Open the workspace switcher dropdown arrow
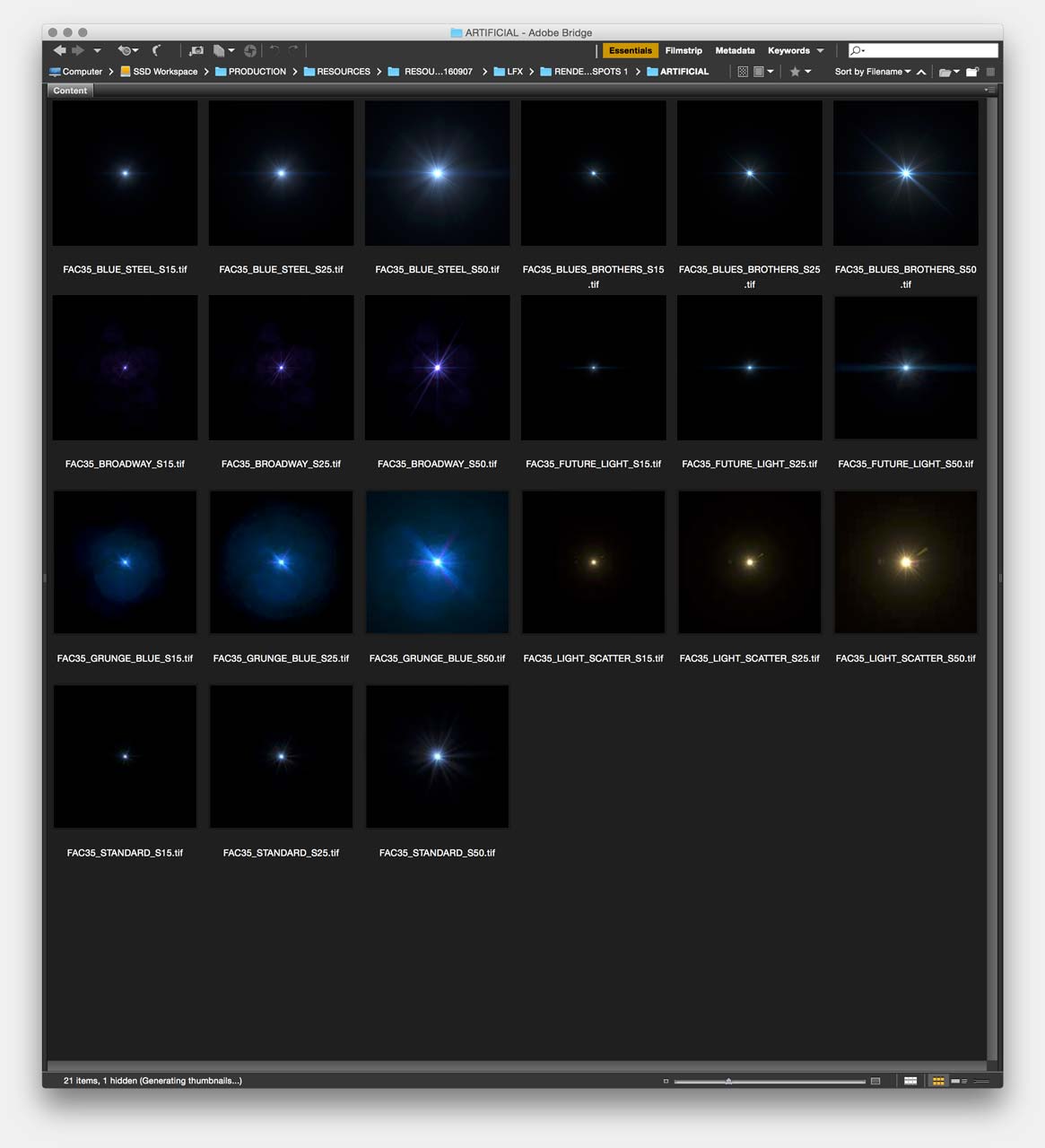1045x1148 pixels. pyautogui.click(x=820, y=51)
